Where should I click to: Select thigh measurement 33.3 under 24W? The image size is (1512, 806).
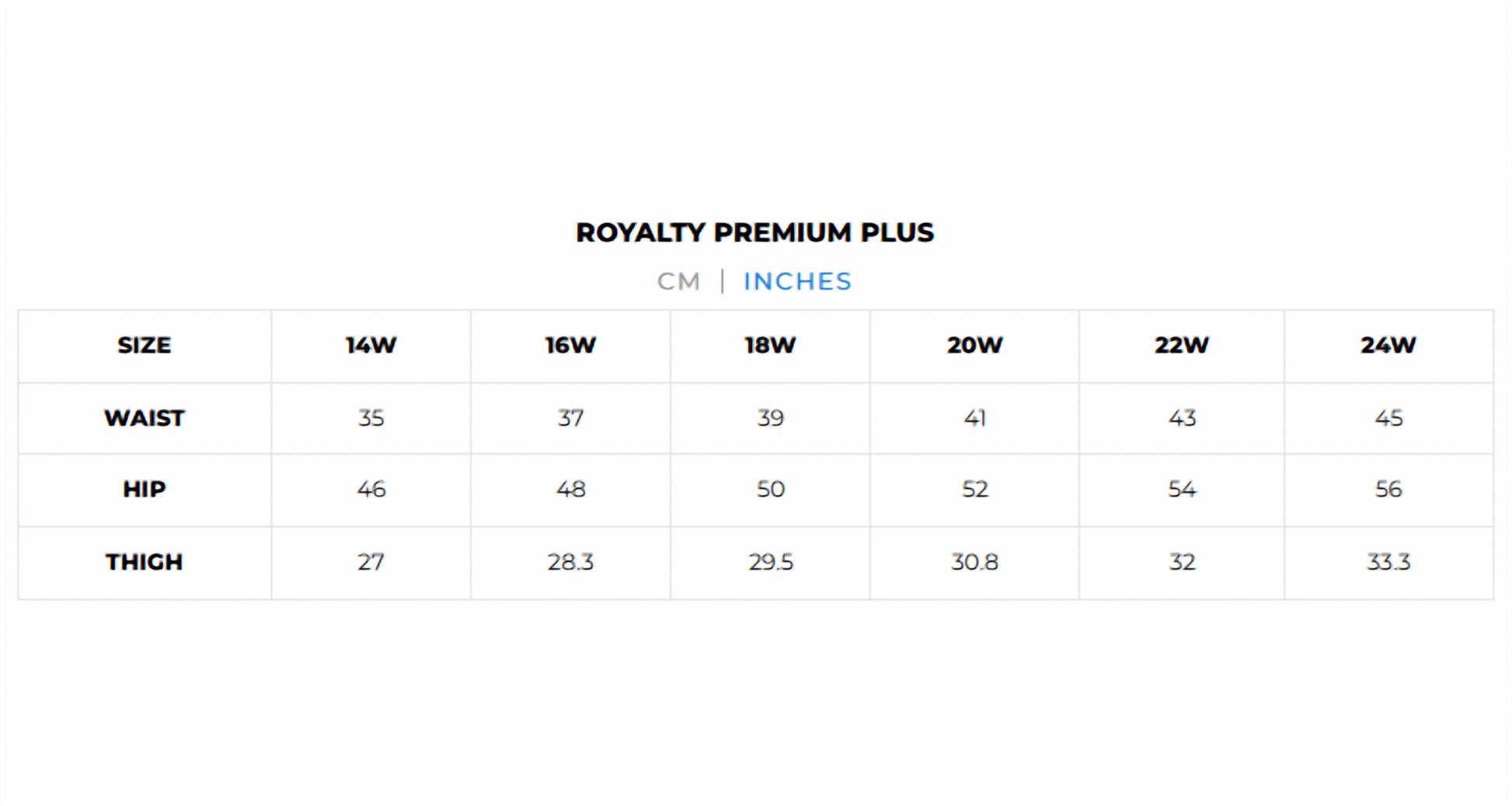coord(1388,562)
